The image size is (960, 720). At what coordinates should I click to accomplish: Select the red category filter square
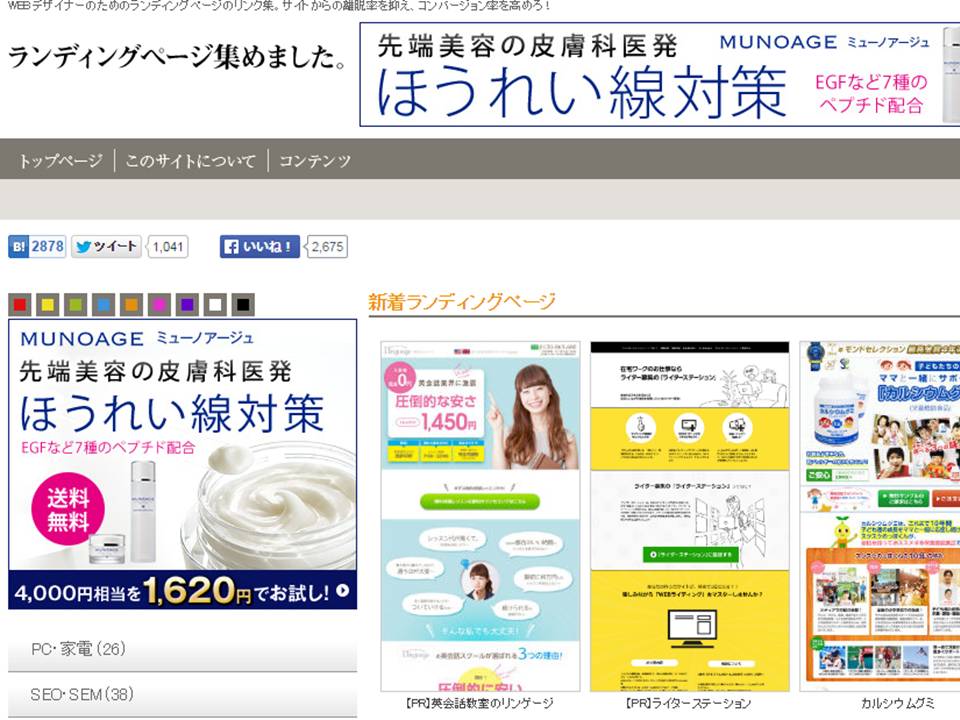18,302
